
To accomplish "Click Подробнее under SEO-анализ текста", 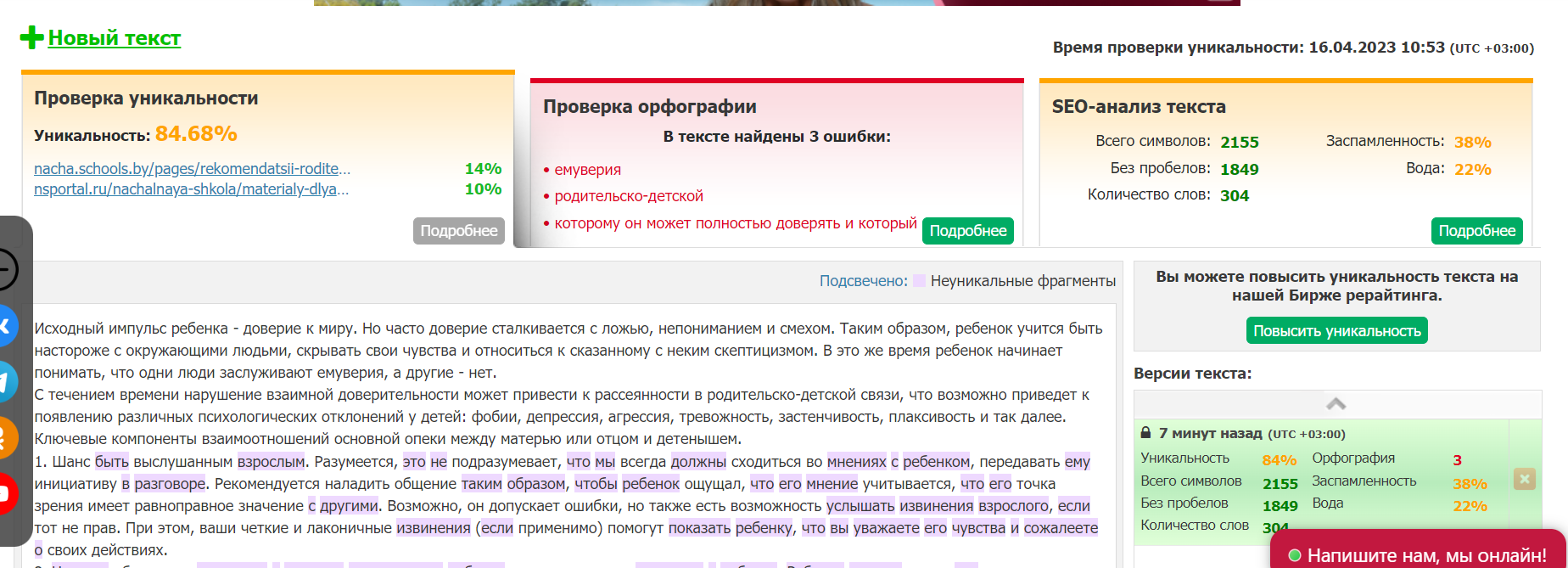I will (x=1477, y=231).
